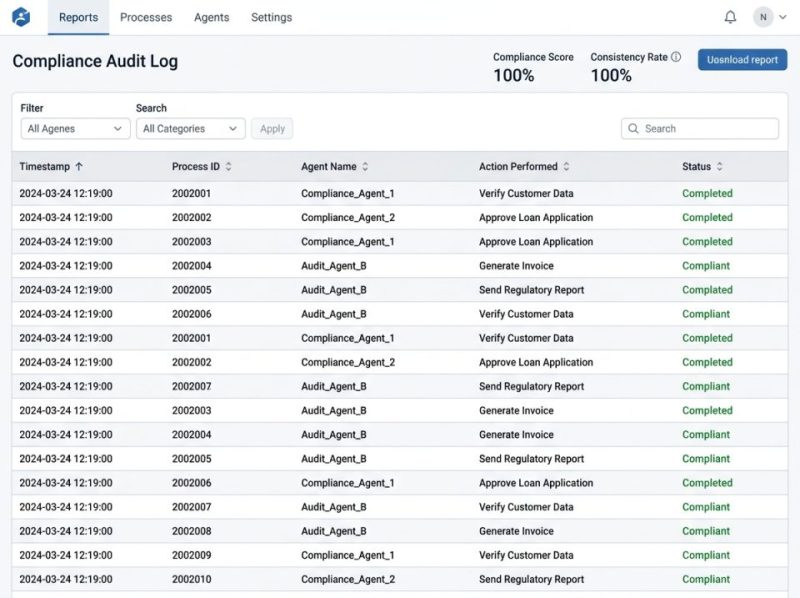Viewport: 800px width, 598px height.
Task: Click Compliance_Agent_1 in row 2002009
Action: (347, 555)
